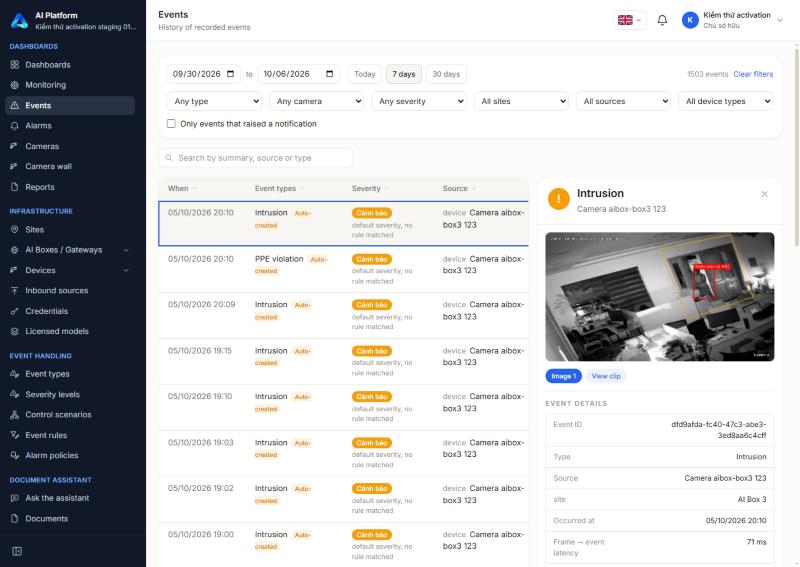
Task: Click the page vertical scrollbar
Action: [x=796, y=145]
